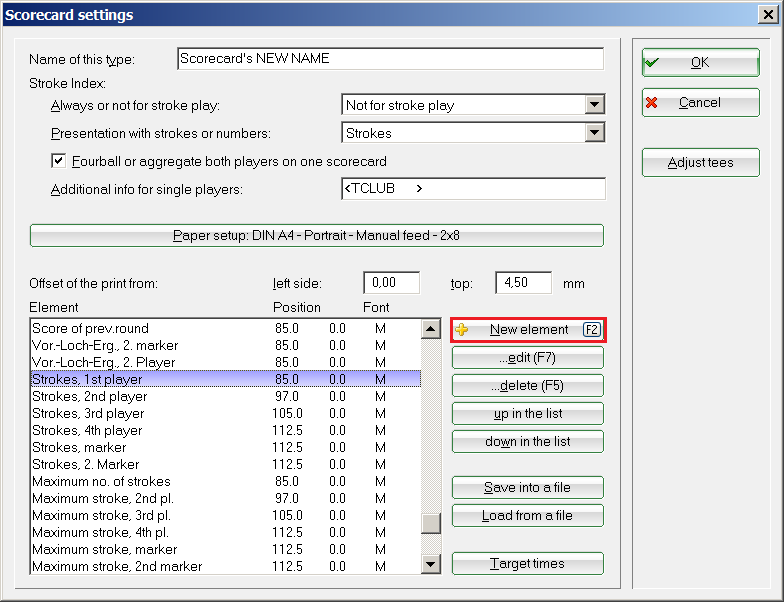This screenshot has width=784, height=602.
Task: Click Save into a file
Action: [528, 488]
